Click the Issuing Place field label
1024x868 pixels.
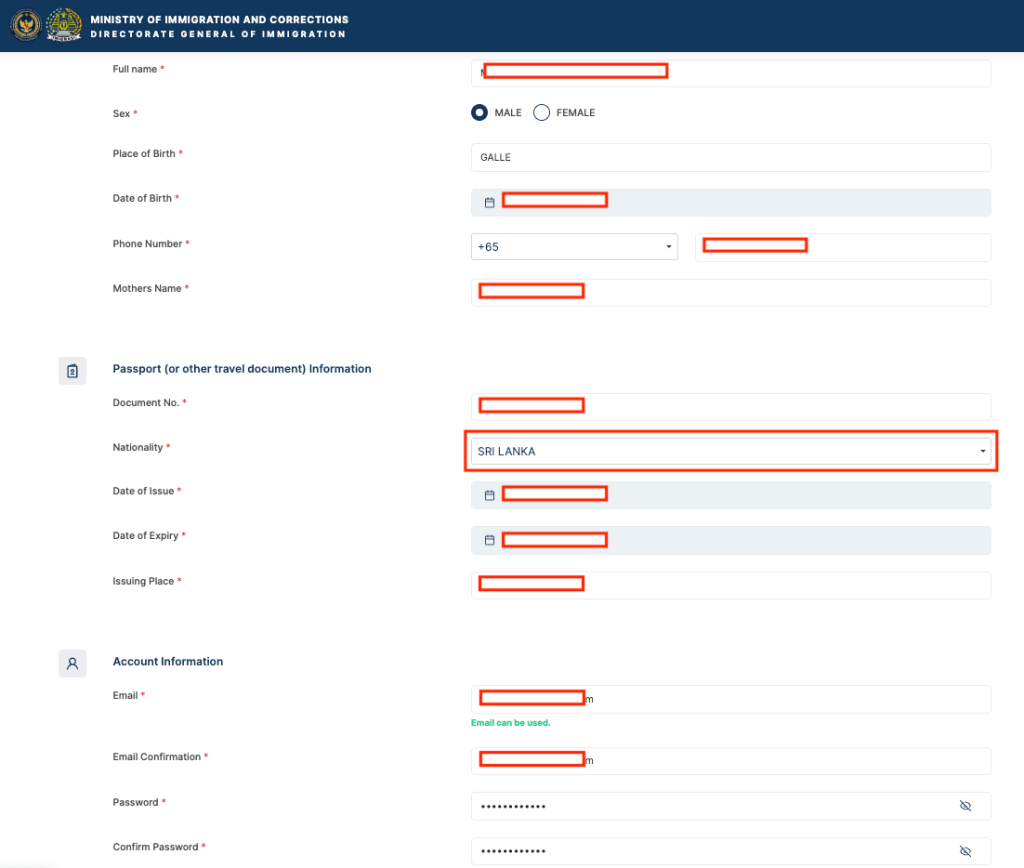click(x=143, y=581)
